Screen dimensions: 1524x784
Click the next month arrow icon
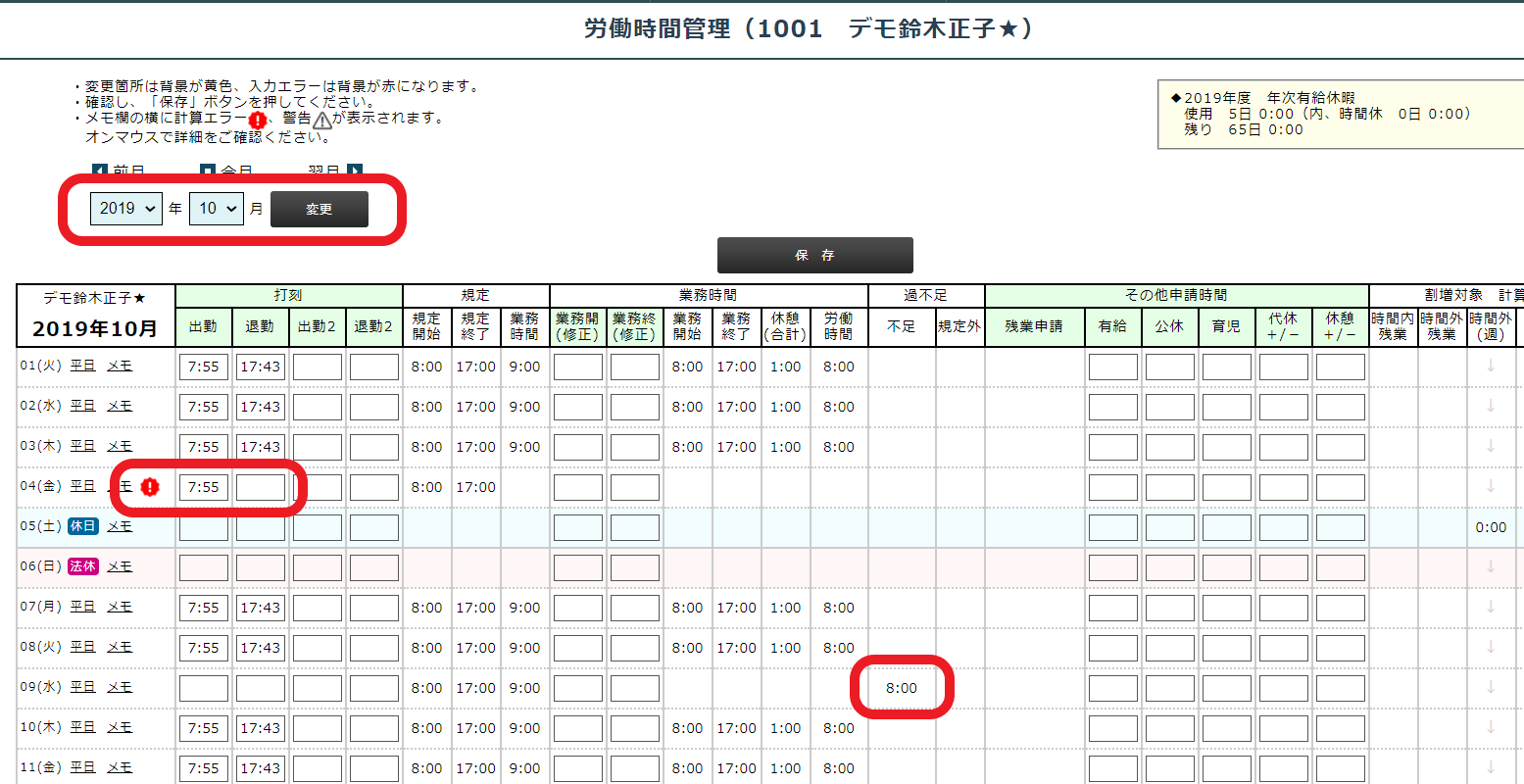click(355, 171)
